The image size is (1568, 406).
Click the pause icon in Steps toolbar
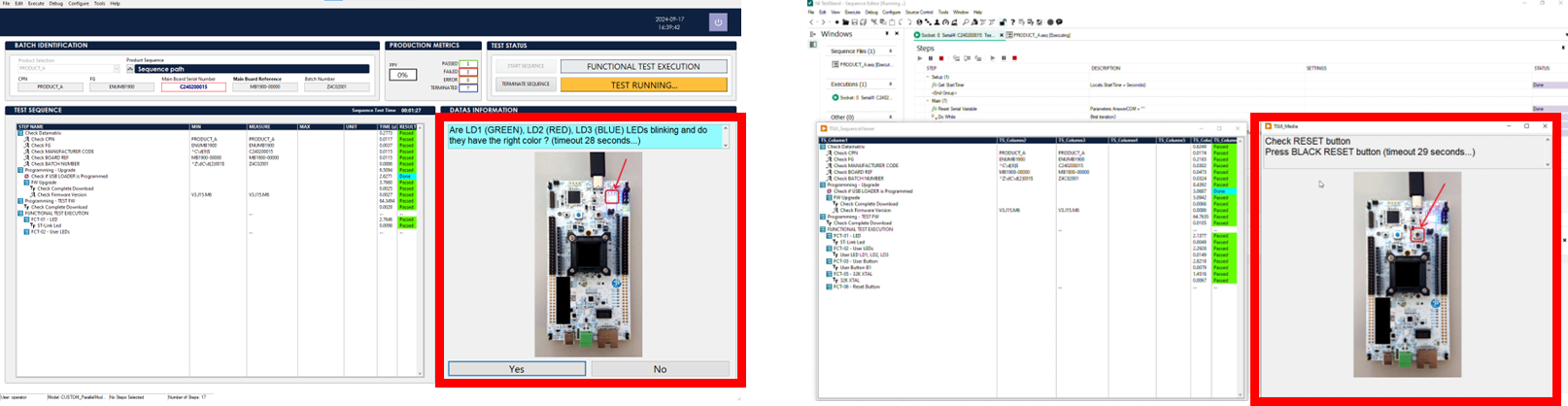pos(931,58)
